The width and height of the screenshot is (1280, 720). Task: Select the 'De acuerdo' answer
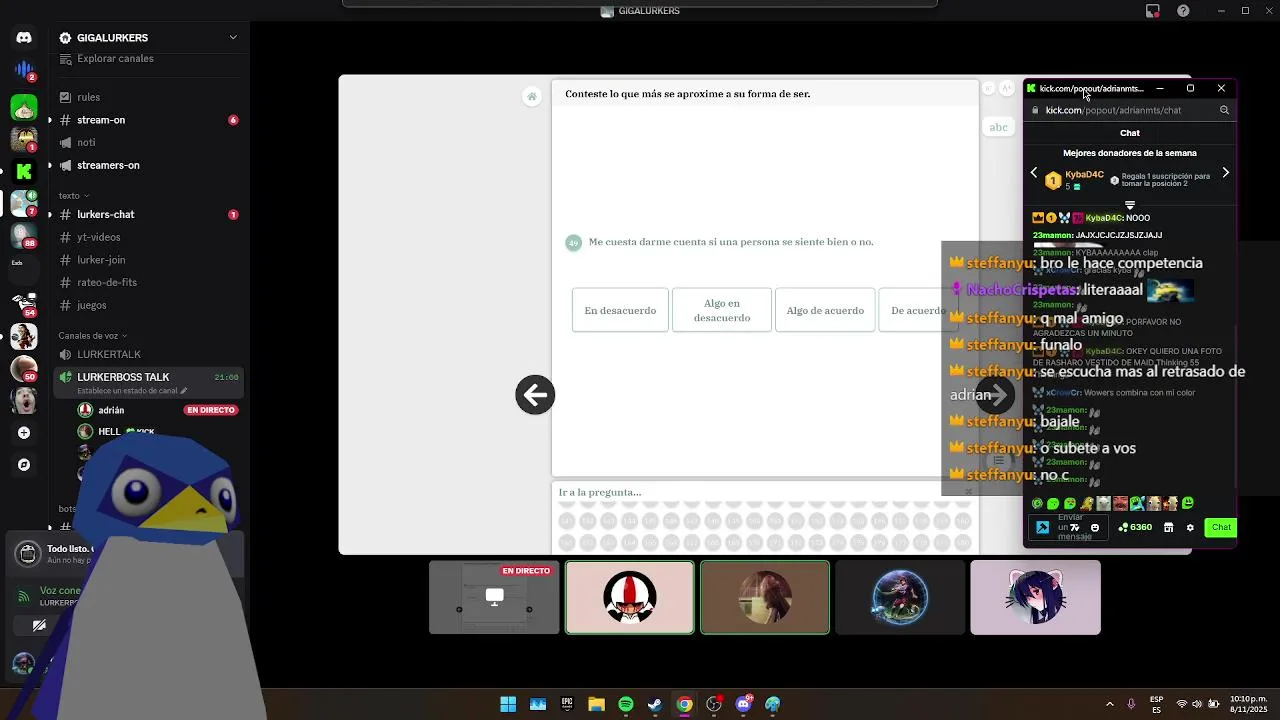pos(918,310)
